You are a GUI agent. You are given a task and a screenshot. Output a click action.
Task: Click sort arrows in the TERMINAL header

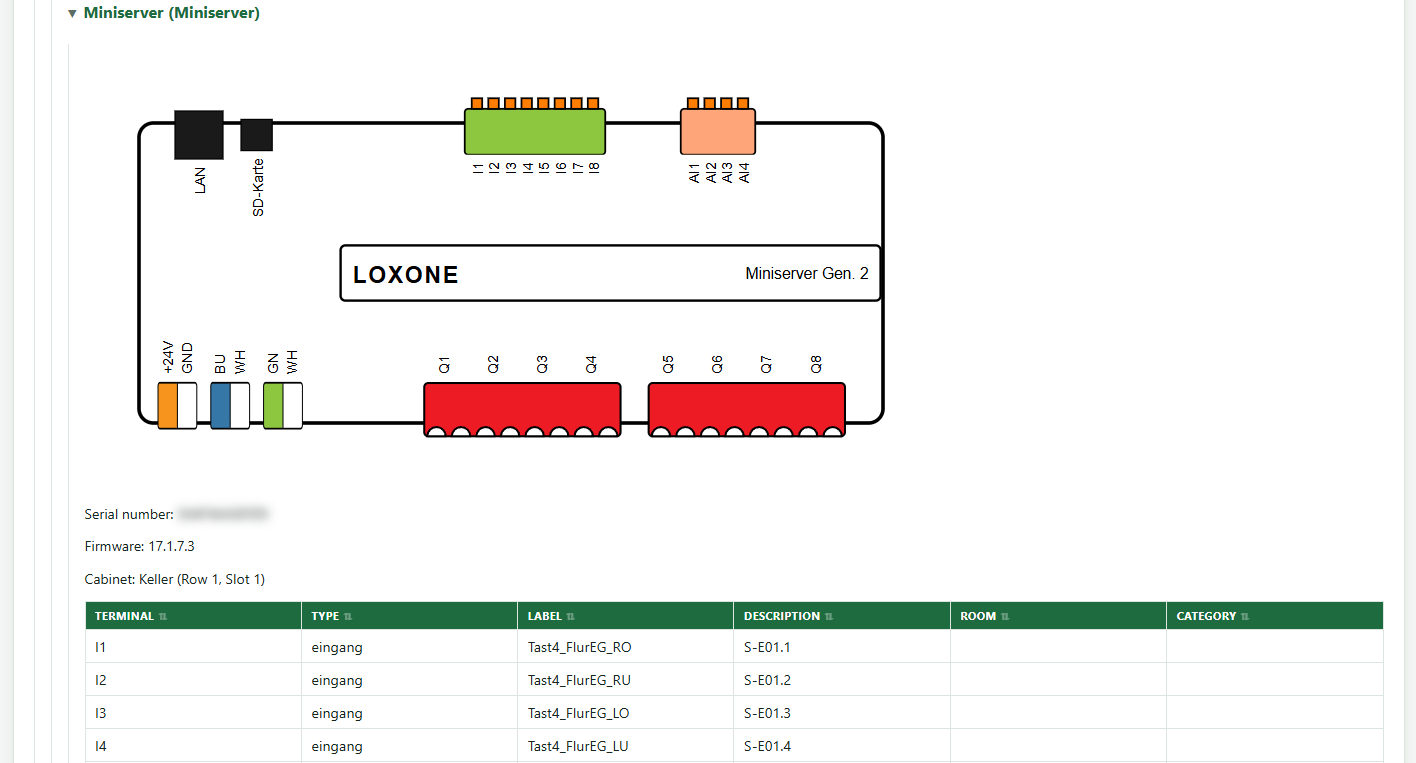pyautogui.click(x=163, y=617)
